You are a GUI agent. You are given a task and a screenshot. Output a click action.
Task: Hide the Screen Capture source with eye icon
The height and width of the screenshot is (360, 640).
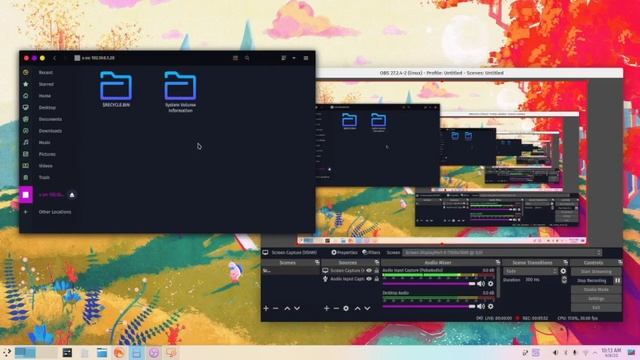click(369, 271)
